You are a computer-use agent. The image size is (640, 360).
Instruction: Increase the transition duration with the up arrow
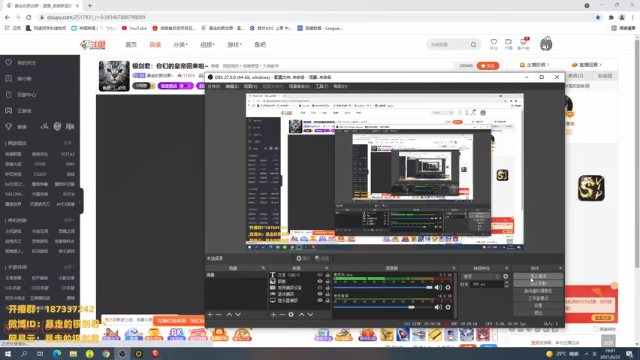tap(507, 282)
